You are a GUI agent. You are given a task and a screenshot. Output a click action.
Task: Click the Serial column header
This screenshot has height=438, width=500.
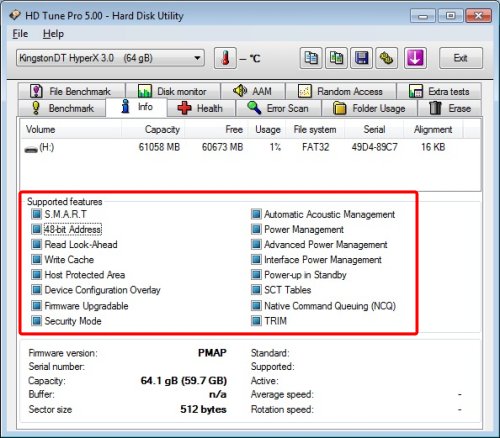[374, 129]
